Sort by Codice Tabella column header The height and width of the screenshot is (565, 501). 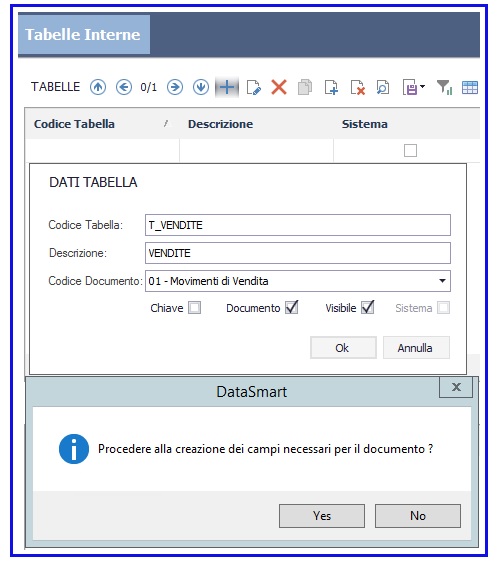point(74,124)
